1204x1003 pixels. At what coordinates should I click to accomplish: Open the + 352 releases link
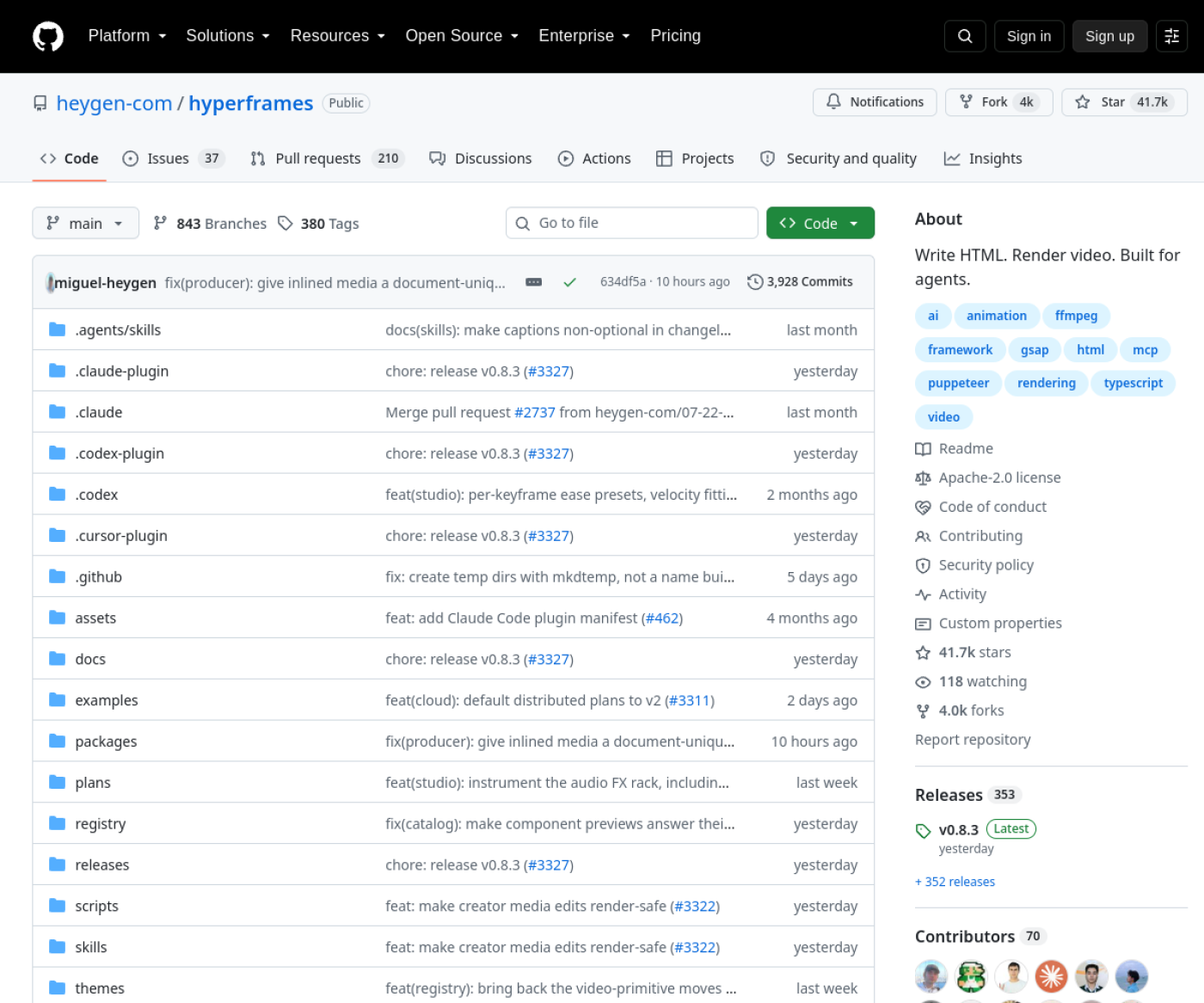tap(955, 882)
